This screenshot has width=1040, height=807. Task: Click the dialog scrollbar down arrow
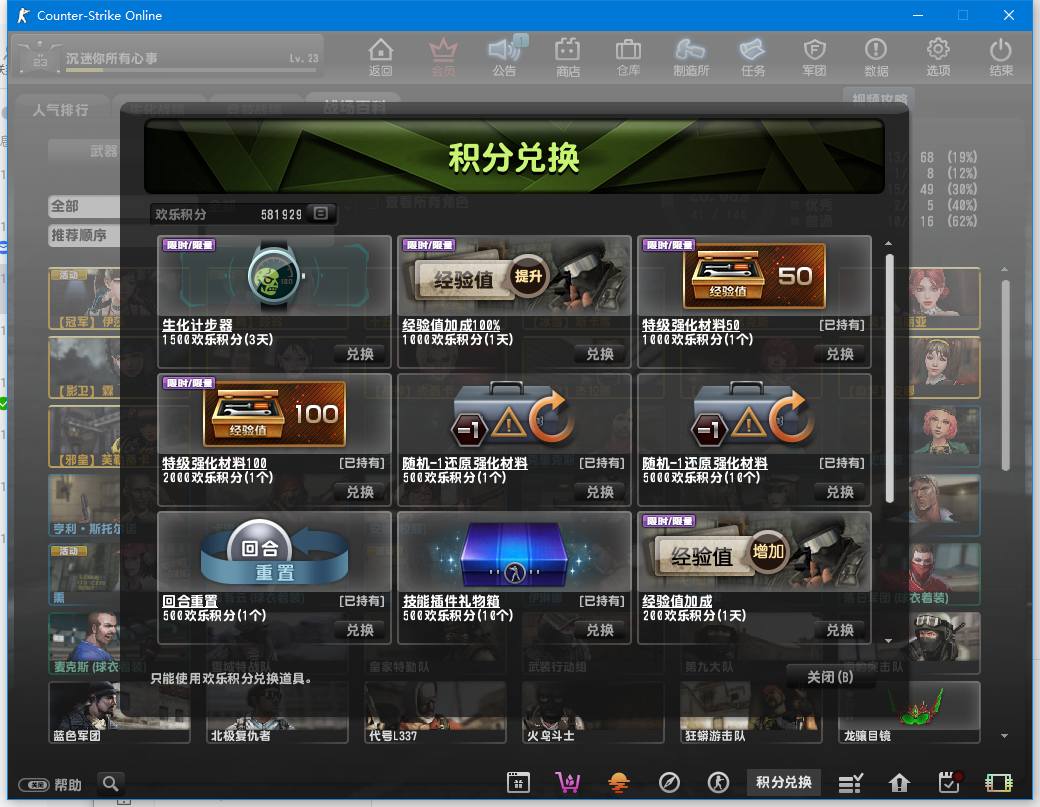(888, 638)
